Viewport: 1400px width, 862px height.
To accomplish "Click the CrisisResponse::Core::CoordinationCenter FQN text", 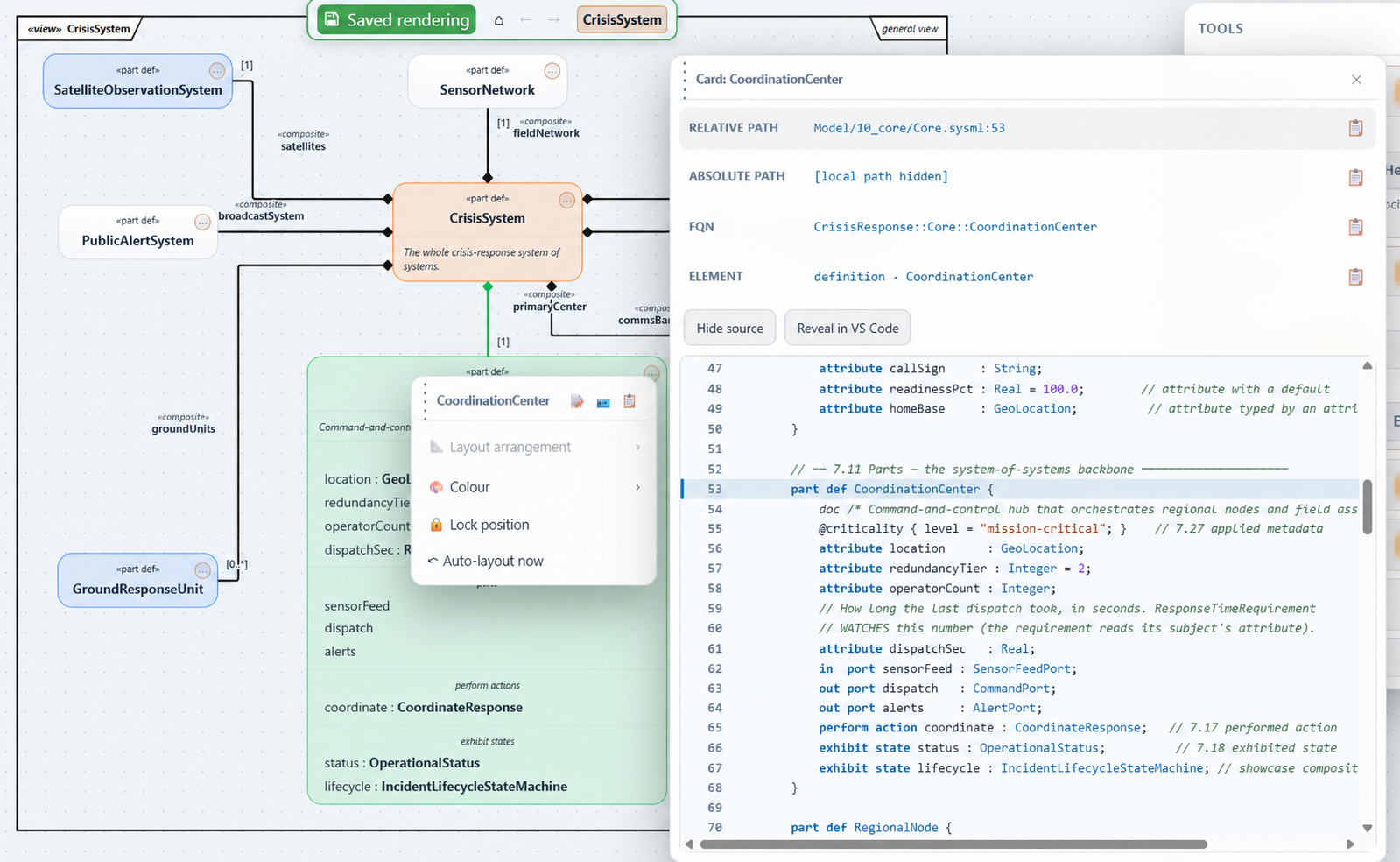I will coord(955,227).
